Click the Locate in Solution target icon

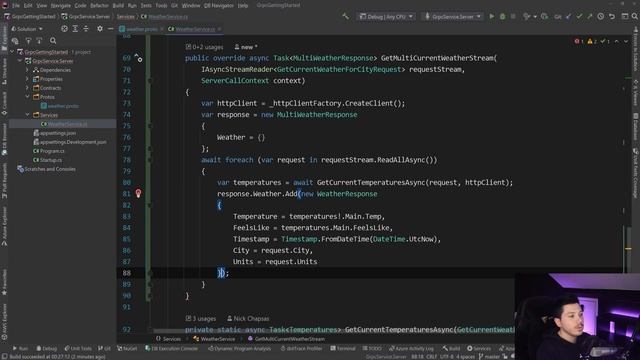64,29
